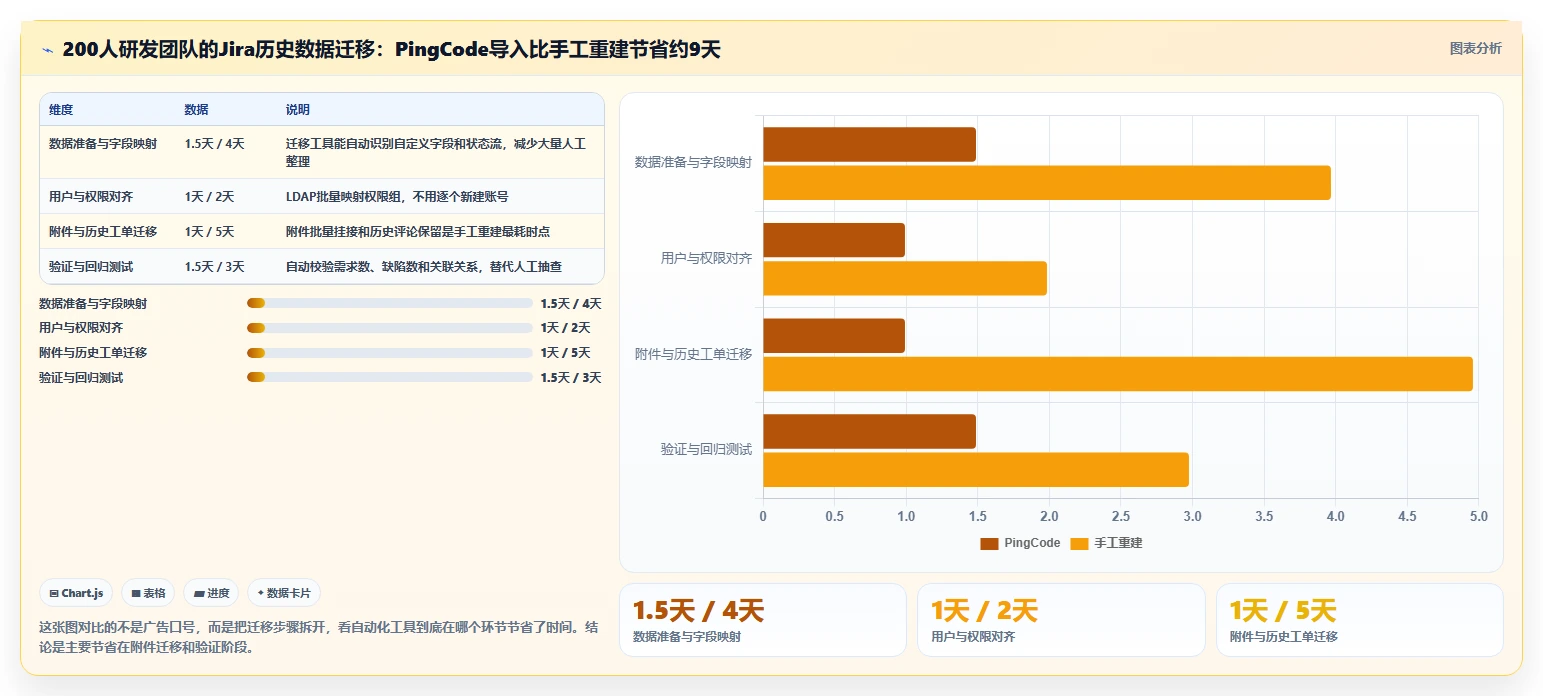1543x696 pixels.
Task: Click the LDAP批量映射权限组 description
Action: (x=397, y=196)
